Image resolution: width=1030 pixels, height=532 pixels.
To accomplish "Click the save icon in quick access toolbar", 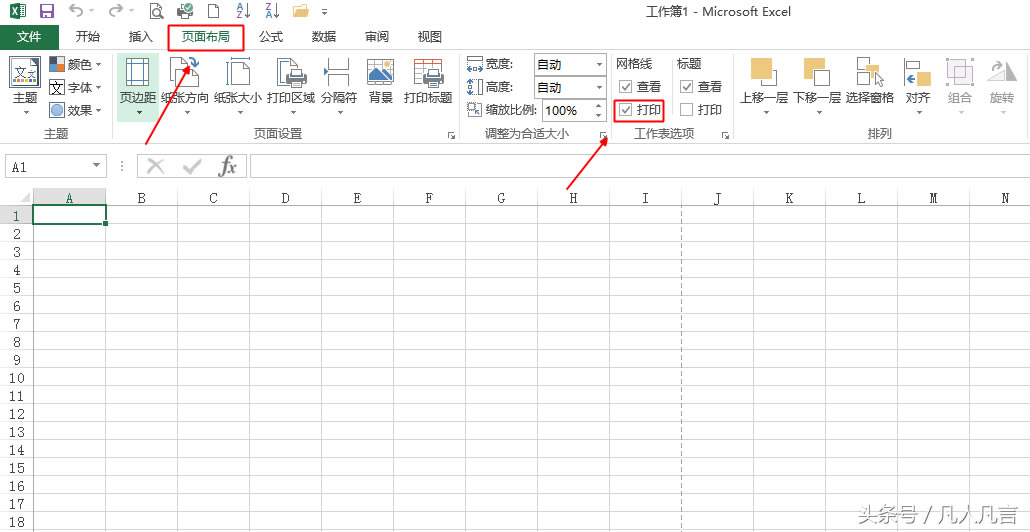I will [x=46, y=12].
